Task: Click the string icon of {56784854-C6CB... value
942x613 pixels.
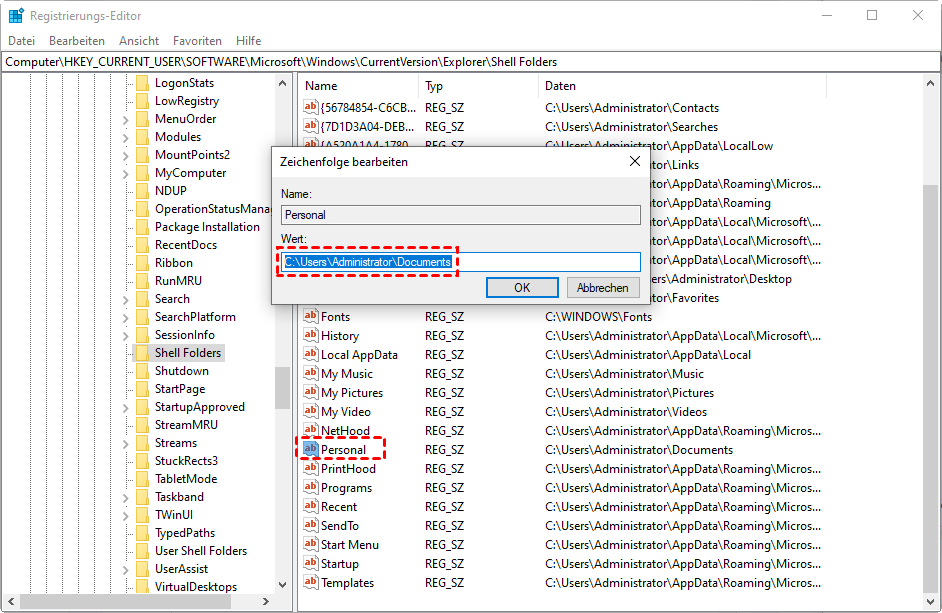Action: coord(311,108)
